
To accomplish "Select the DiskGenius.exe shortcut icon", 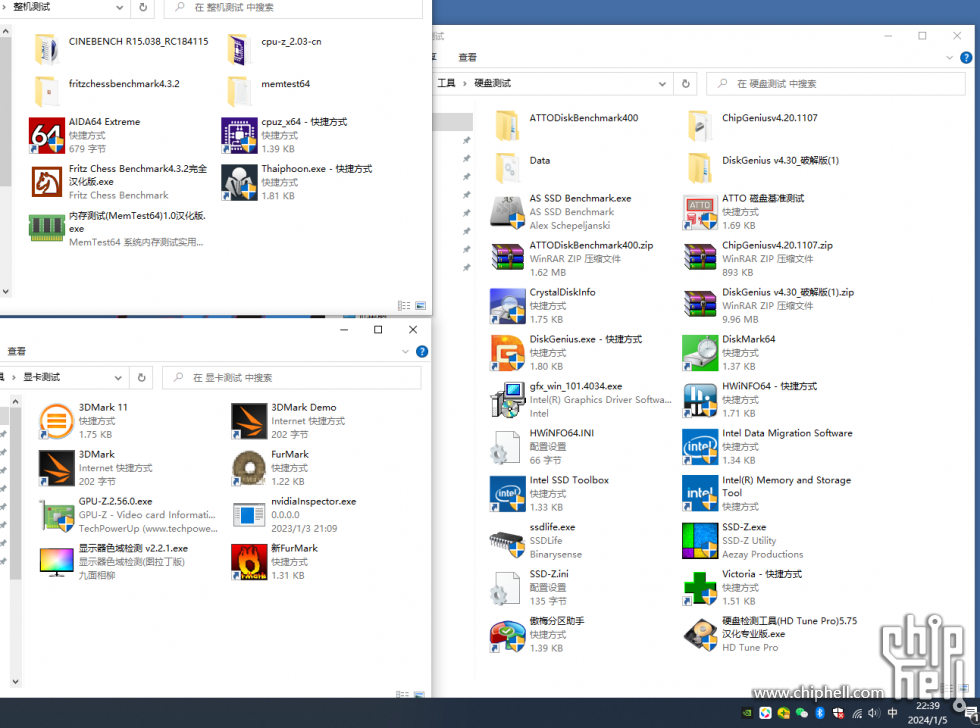I will (x=508, y=352).
